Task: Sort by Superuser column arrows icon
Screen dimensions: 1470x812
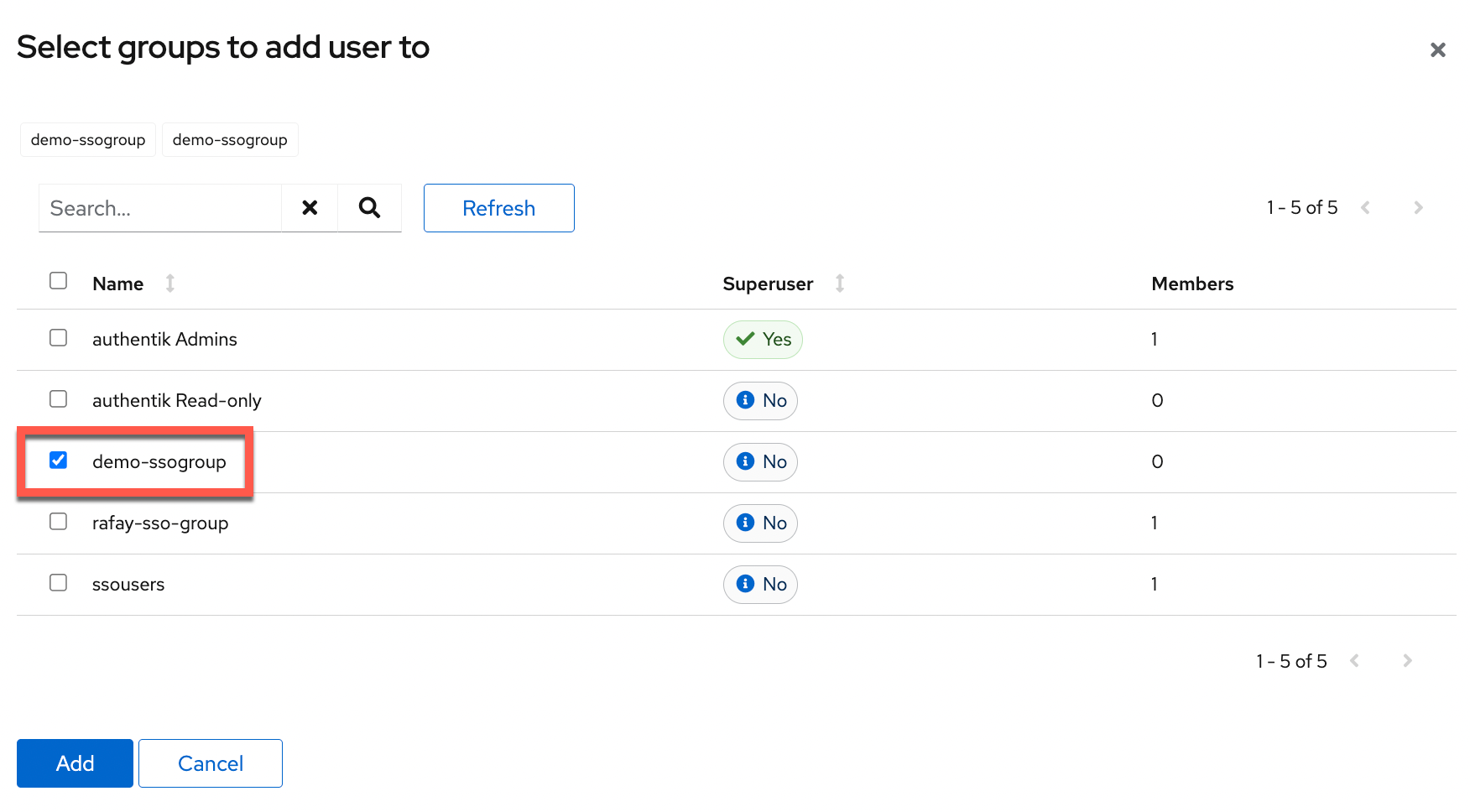Action: coord(840,284)
